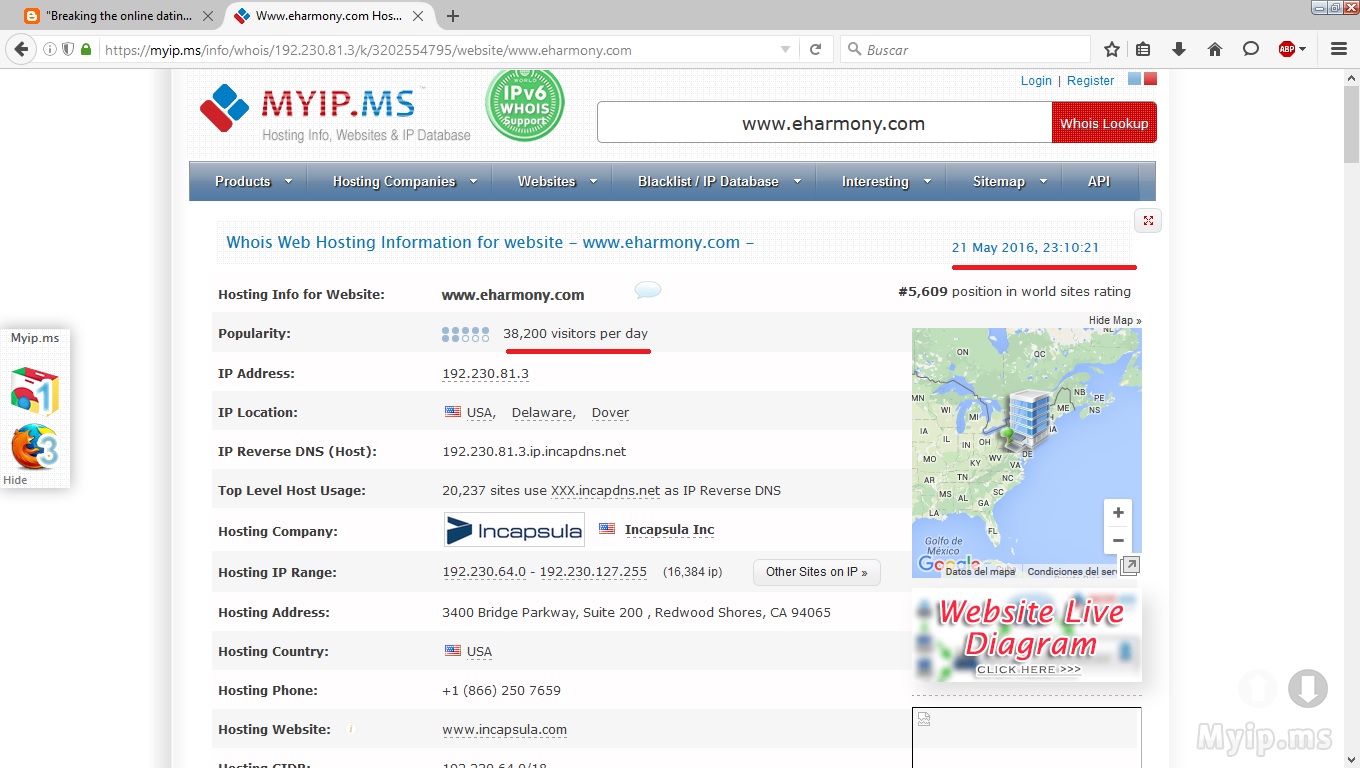The image size is (1360, 768).
Task: Click the IPv6 WHOIS Support badge
Action: pyautogui.click(x=525, y=105)
